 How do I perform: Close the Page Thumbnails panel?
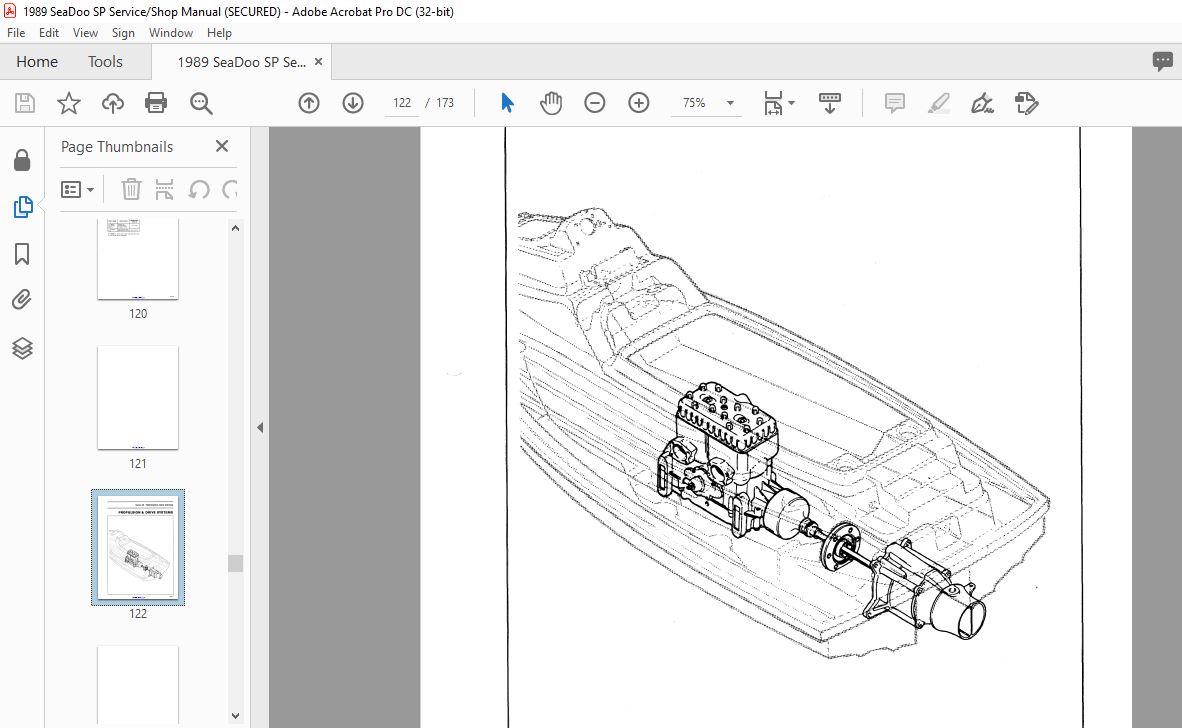tap(222, 146)
